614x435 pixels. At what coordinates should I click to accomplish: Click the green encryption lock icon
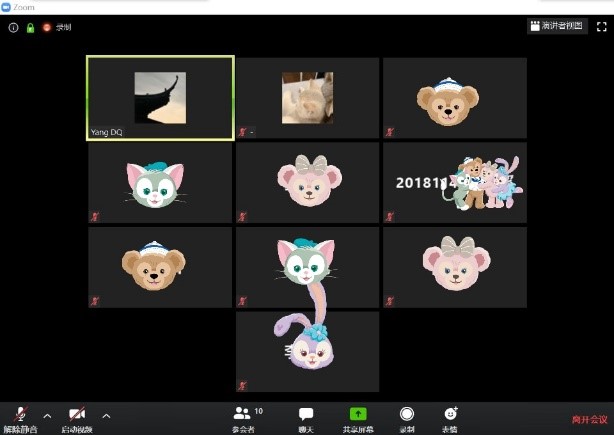point(30,28)
